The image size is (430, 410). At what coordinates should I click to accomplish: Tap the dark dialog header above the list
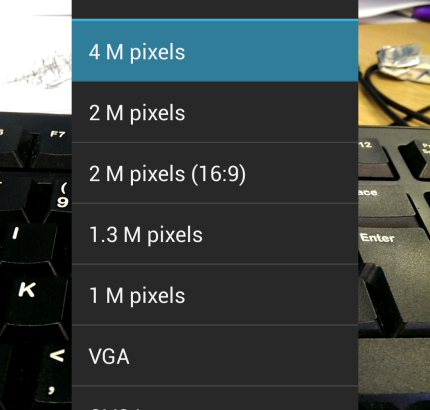coord(215,9)
